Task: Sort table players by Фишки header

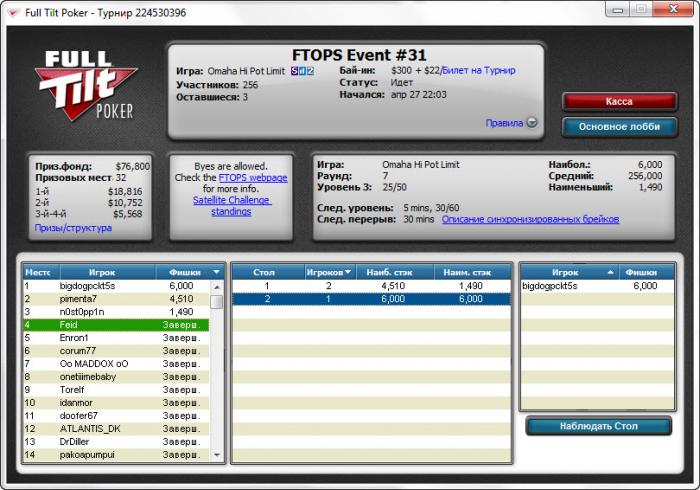Action: [647, 272]
